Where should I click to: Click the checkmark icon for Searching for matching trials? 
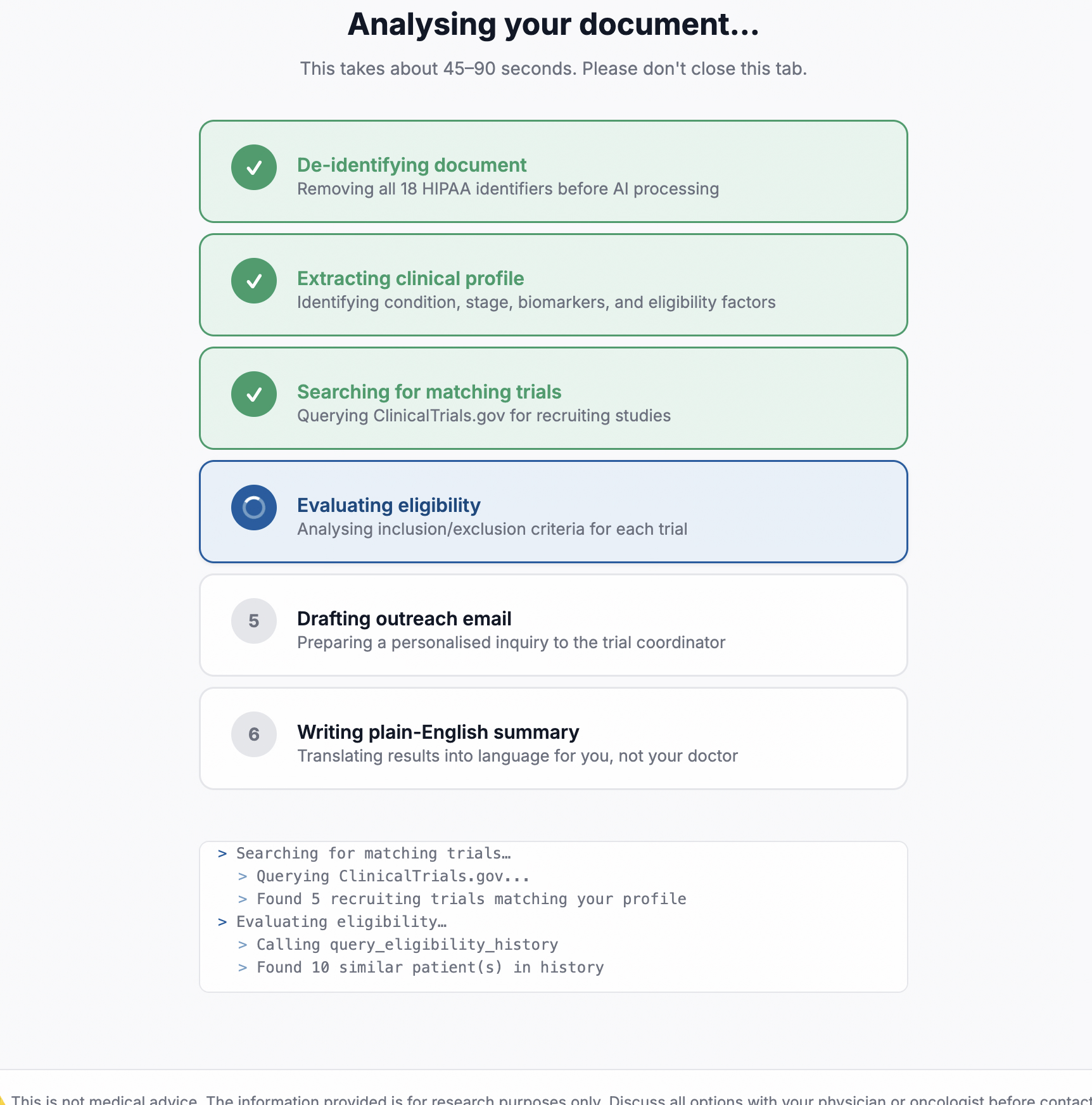click(x=254, y=395)
